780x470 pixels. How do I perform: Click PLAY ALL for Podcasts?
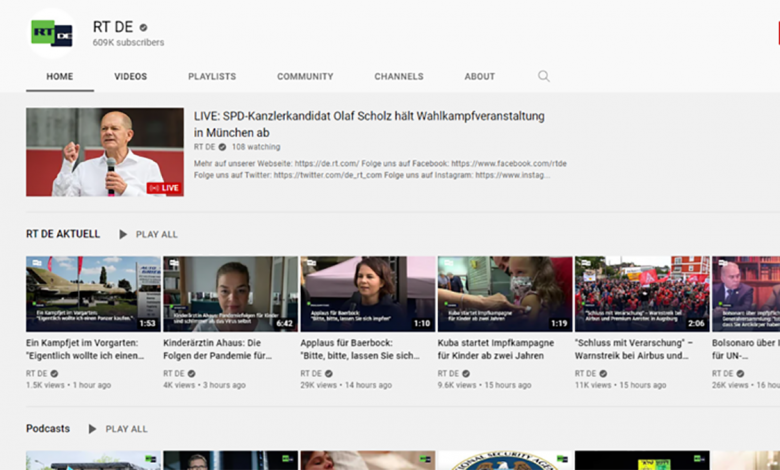pyautogui.click(x=126, y=429)
